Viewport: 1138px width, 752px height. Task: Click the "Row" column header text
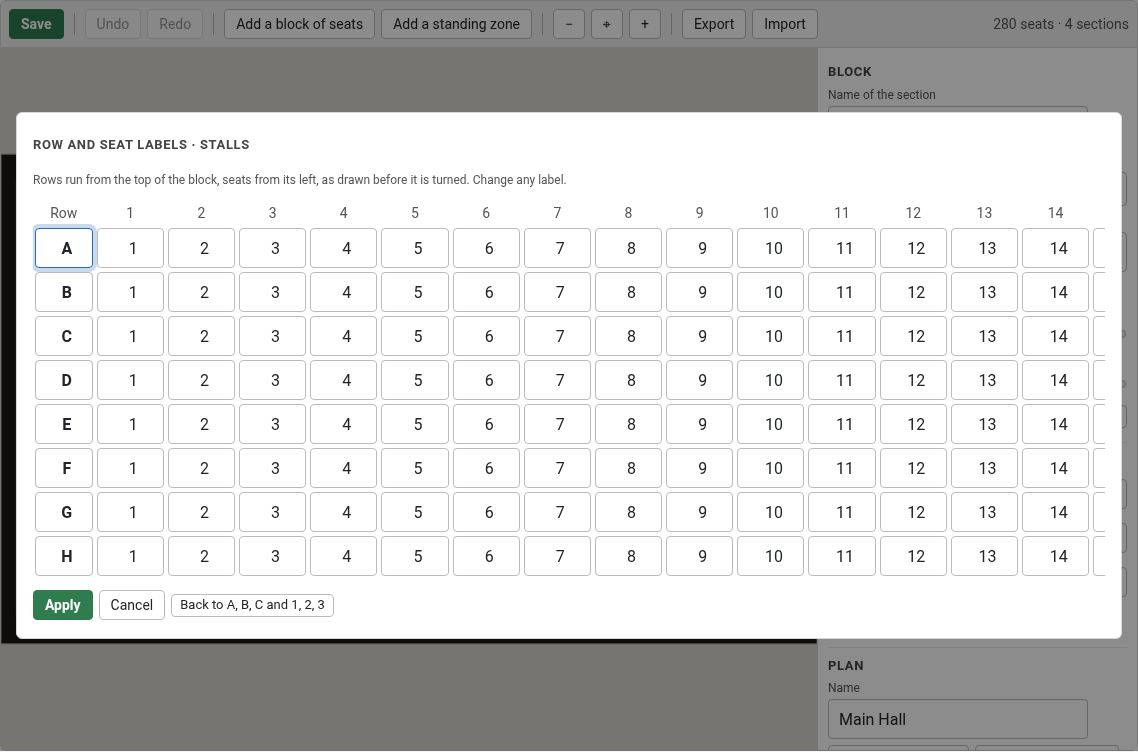(64, 213)
